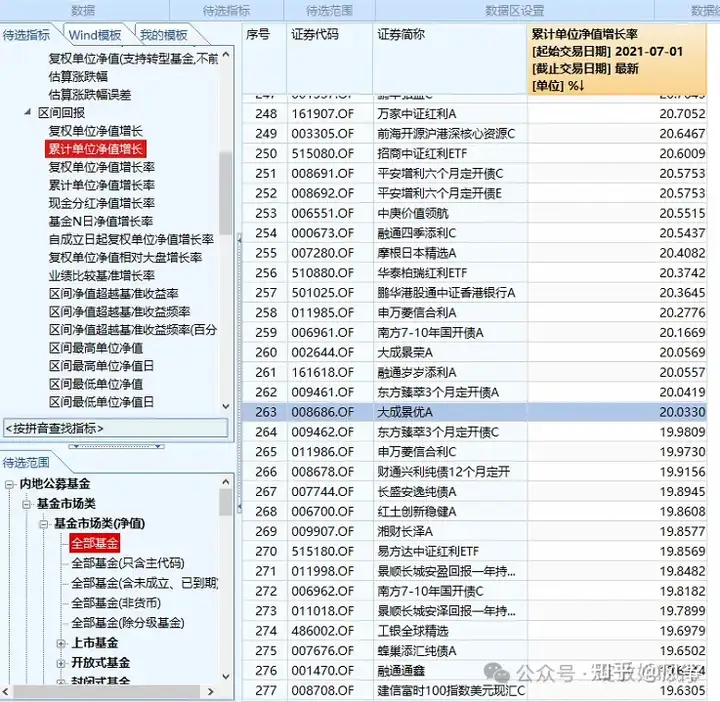Click the 证券简称 column header

[450, 59]
